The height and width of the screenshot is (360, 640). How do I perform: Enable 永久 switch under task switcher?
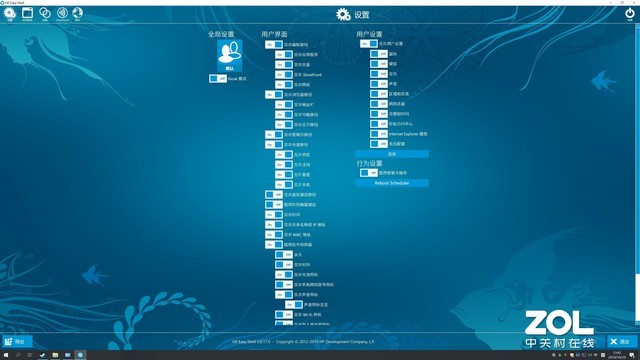coord(284,255)
